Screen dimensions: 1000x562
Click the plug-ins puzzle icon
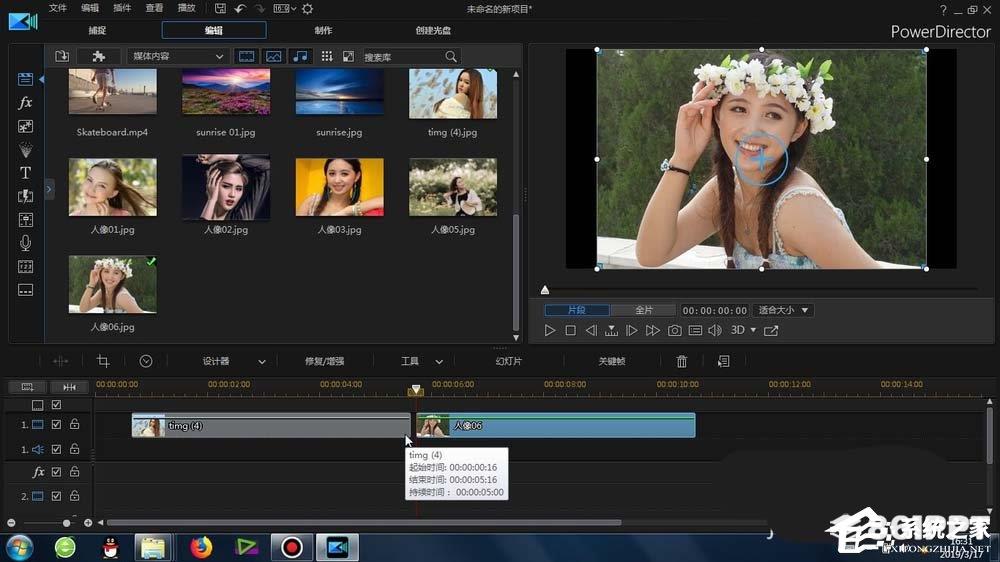[x=98, y=56]
